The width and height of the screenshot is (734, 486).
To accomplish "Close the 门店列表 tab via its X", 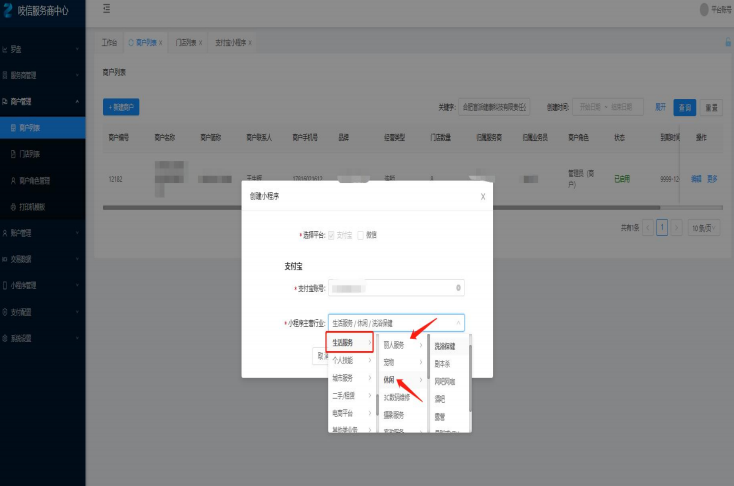I will (200, 43).
